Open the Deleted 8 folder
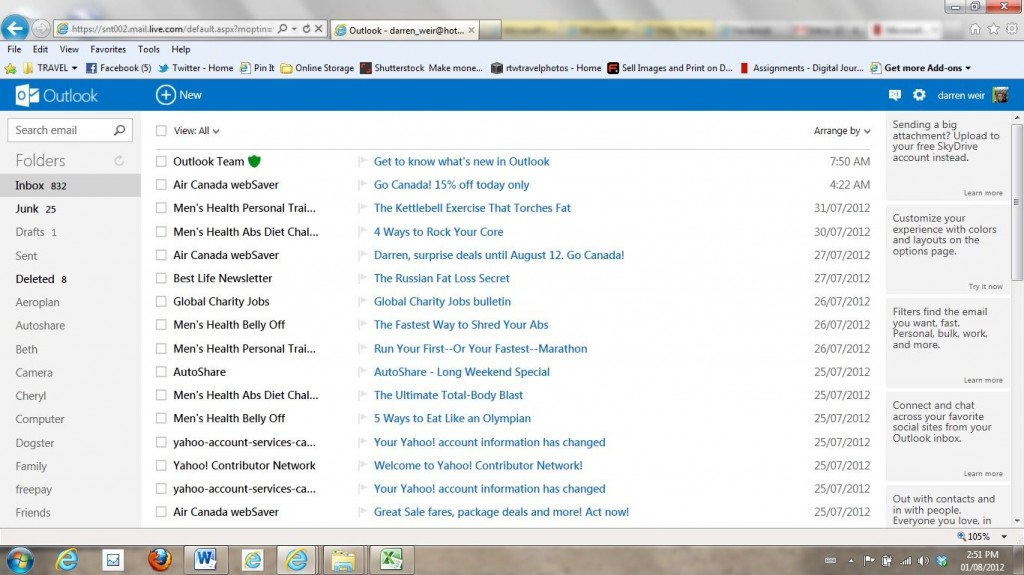This screenshot has width=1024, height=575. [x=41, y=279]
